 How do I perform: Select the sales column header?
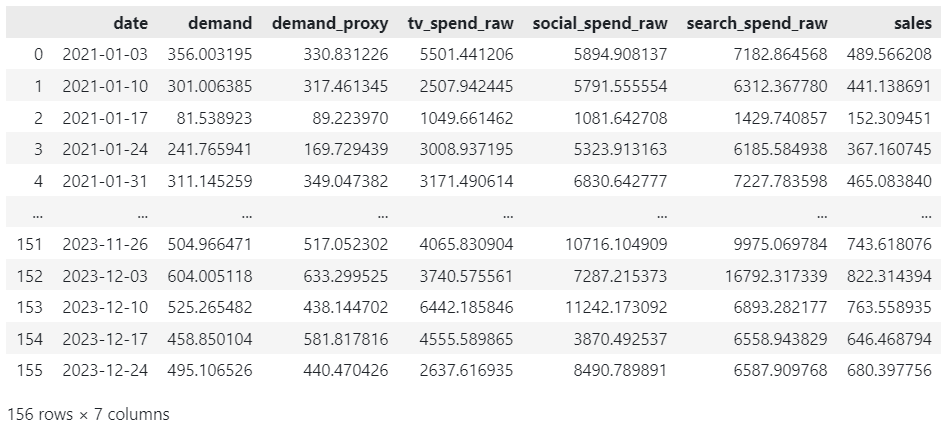pyautogui.click(x=913, y=23)
